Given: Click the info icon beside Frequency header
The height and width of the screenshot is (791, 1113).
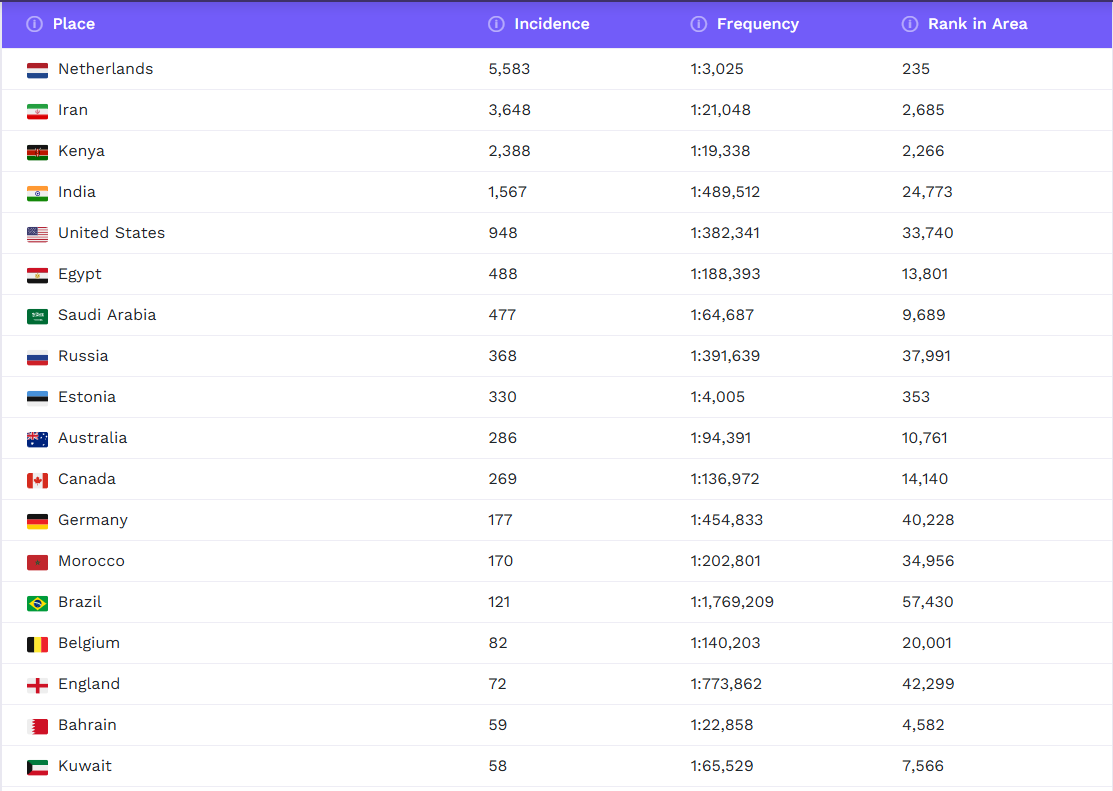Looking at the screenshot, I should [x=699, y=24].
